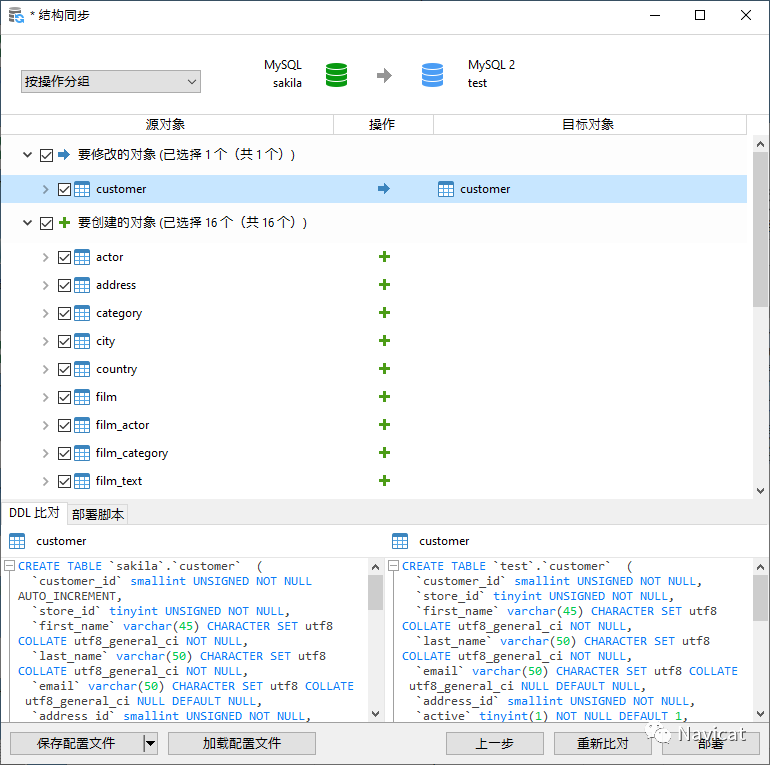Viewport: 770px width, 765px height.
Task: Click the film_text table icon
Action: 82,481
